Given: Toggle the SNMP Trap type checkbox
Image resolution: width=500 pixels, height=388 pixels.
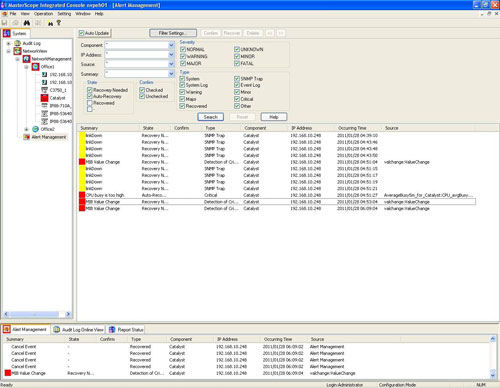Looking at the screenshot, I should click(237, 79).
